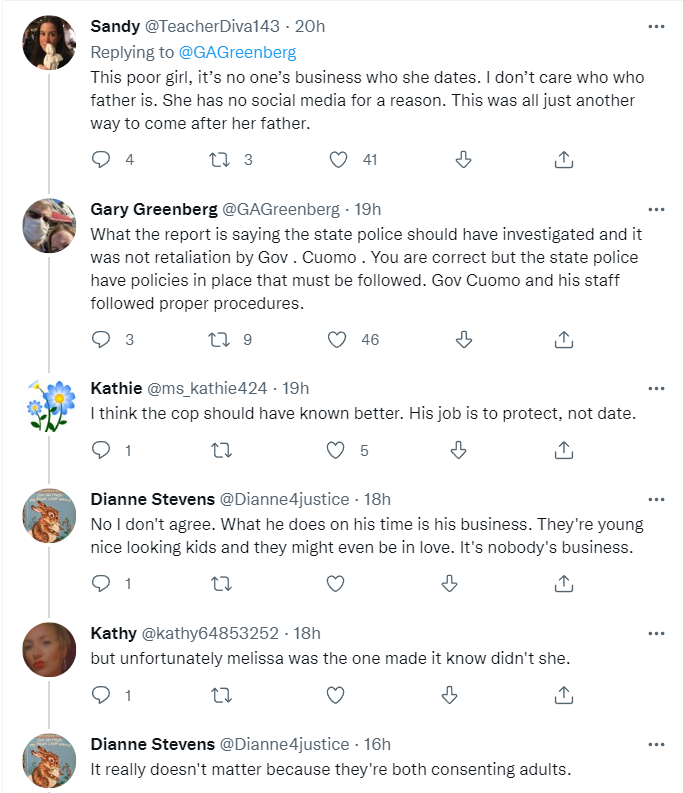Like Dianne Stevens' 18h tweet

pos(338,582)
